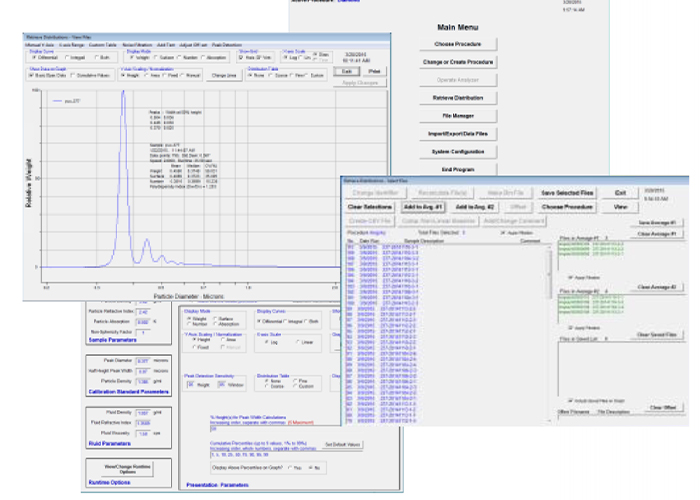The width and height of the screenshot is (700, 500).
Task: Click Clear Selections in Select Files window
Action: pyautogui.click(x=370, y=207)
